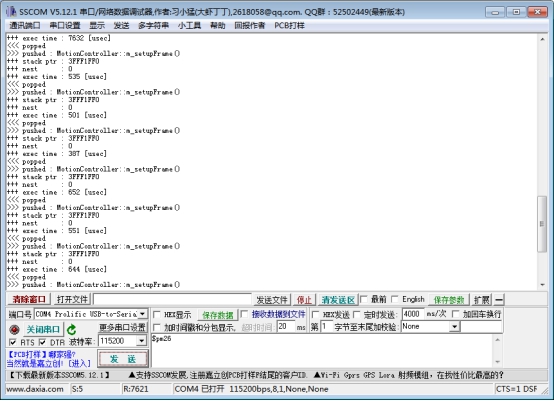Image resolution: width=554 pixels, height=401 pixels.
Task: Click the scroll up arrow in log
Action: point(542,39)
